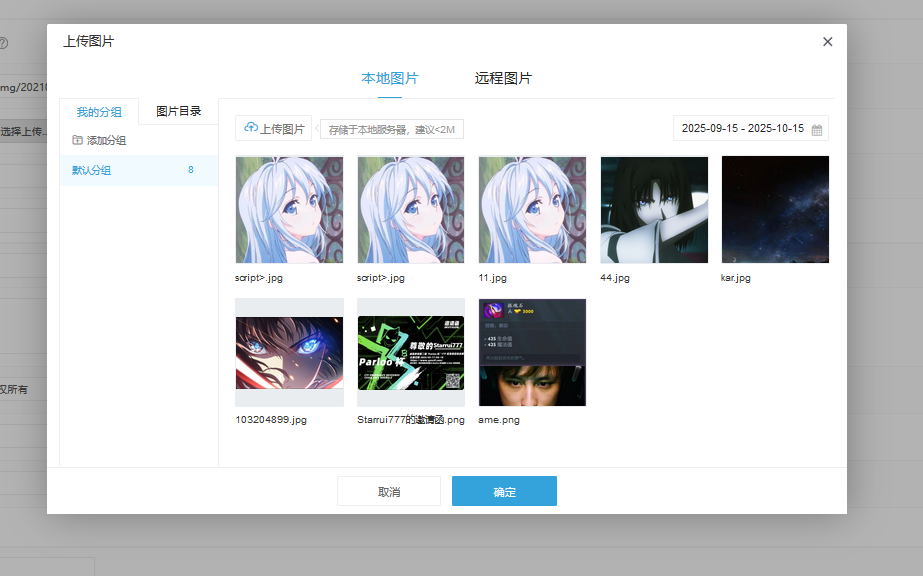
Task: Select the 11.jpg thumbnail
Action: (532, 210)
